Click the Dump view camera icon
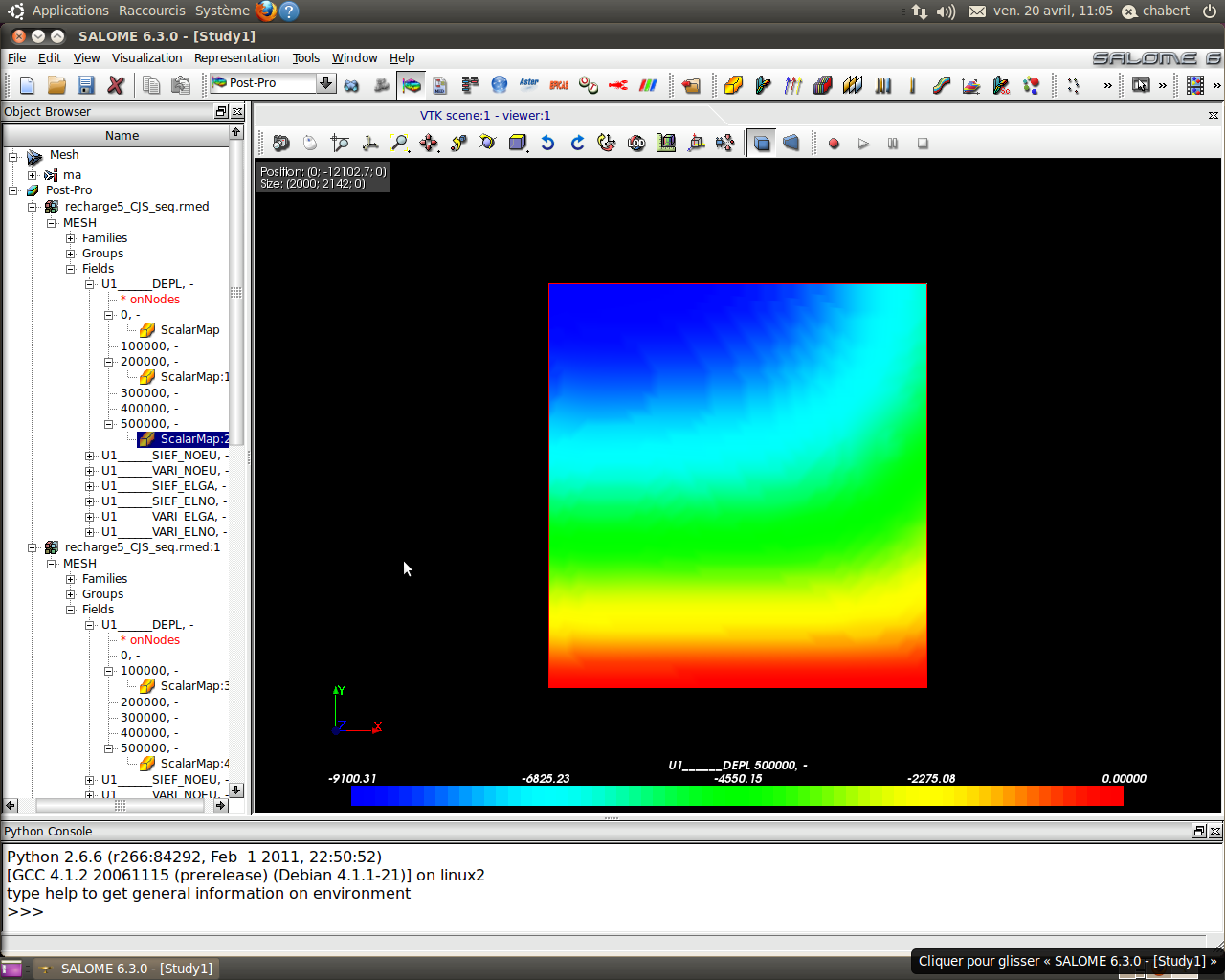Image resolution: width=1225 pixels, height=980 pixels. point(280,144)
